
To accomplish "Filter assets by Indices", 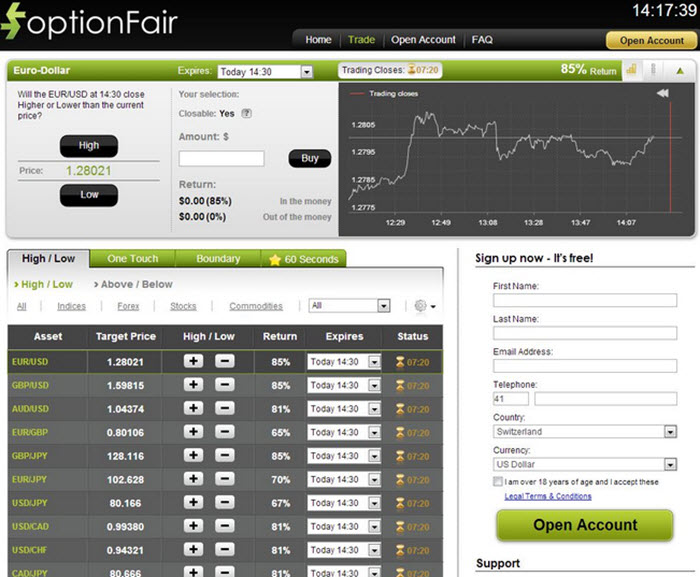I will [71, 306].
